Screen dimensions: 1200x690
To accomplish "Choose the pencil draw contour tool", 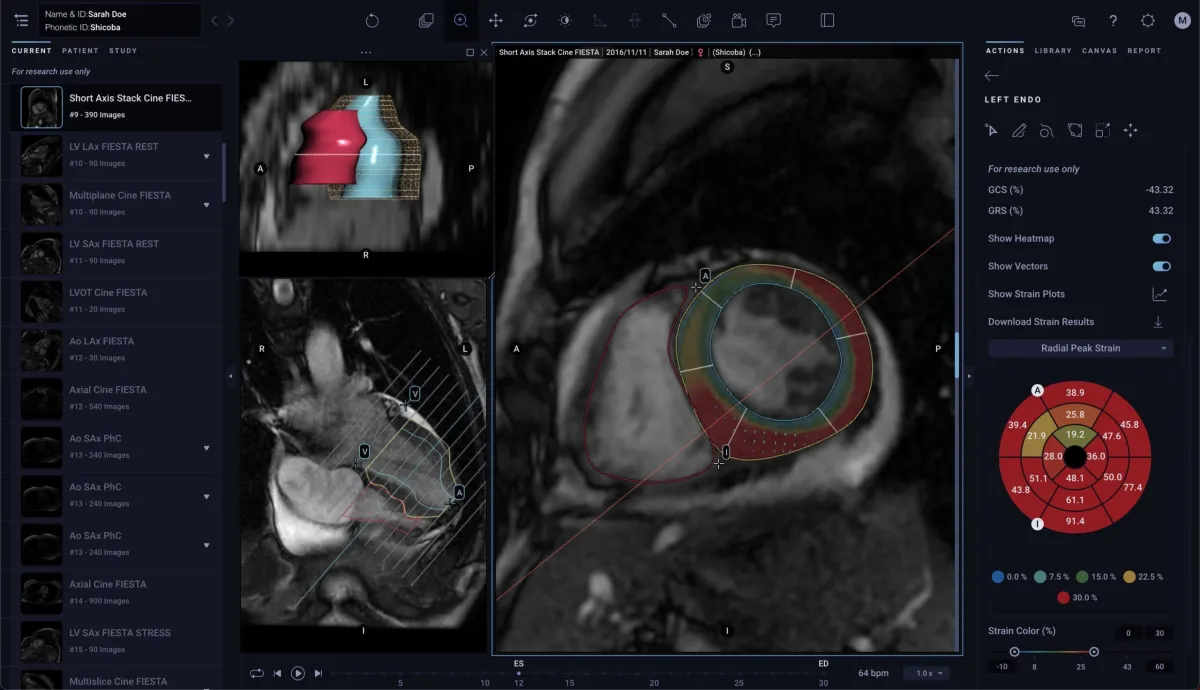I will [x=1019, y=130].
